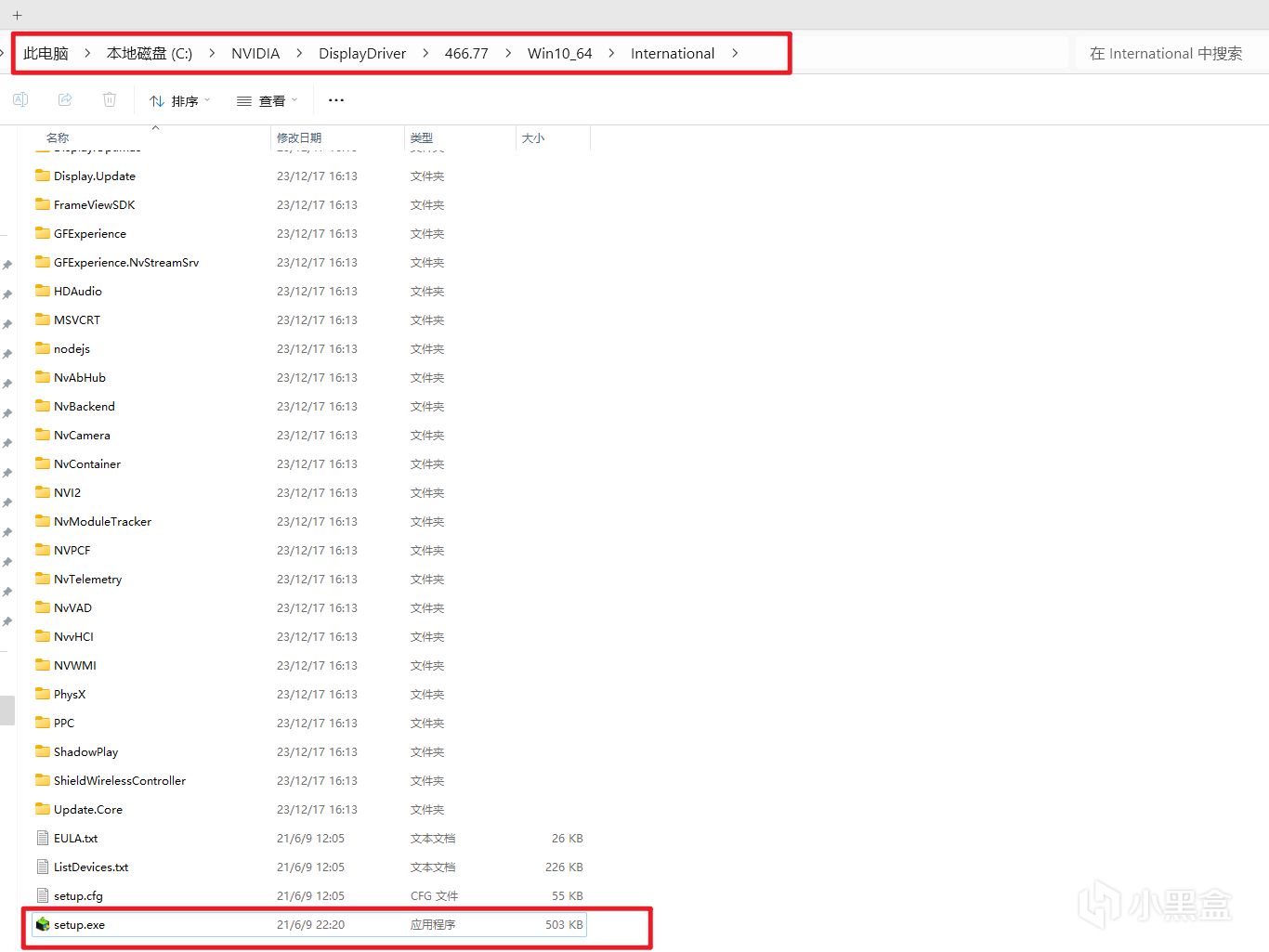Select the GFExperience.NvStreamSrv folder name
The height and width of the screenshot is (952, 1269).
click(x=126, y=262)
